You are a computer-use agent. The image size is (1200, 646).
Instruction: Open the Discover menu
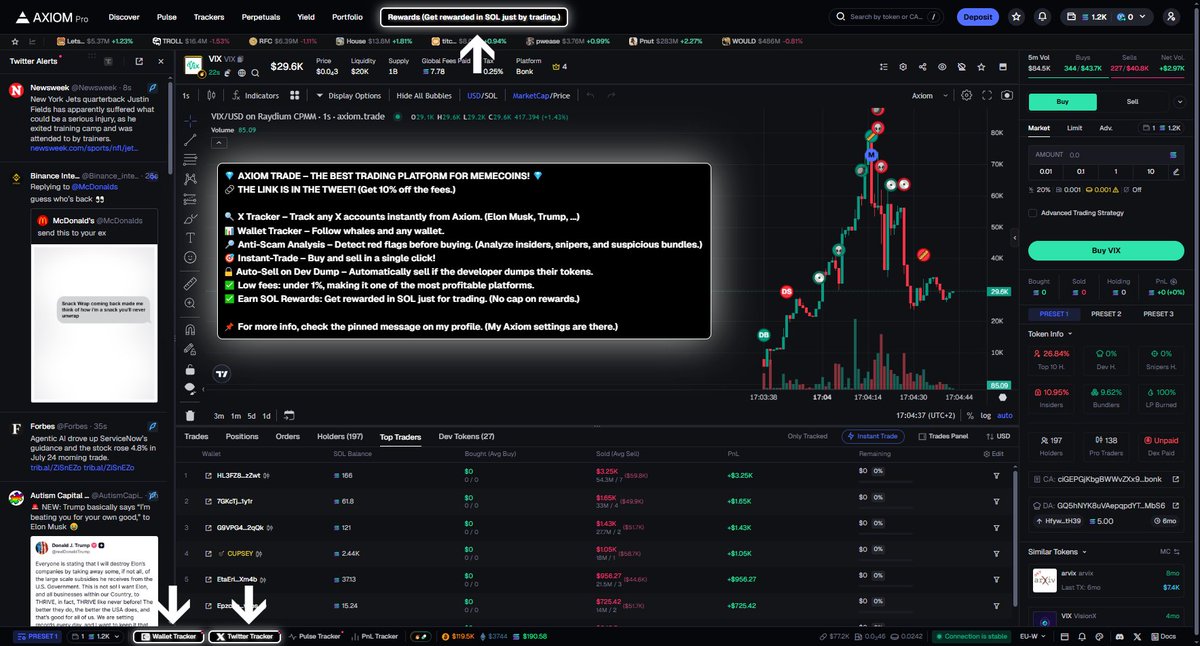coord(124,17)
